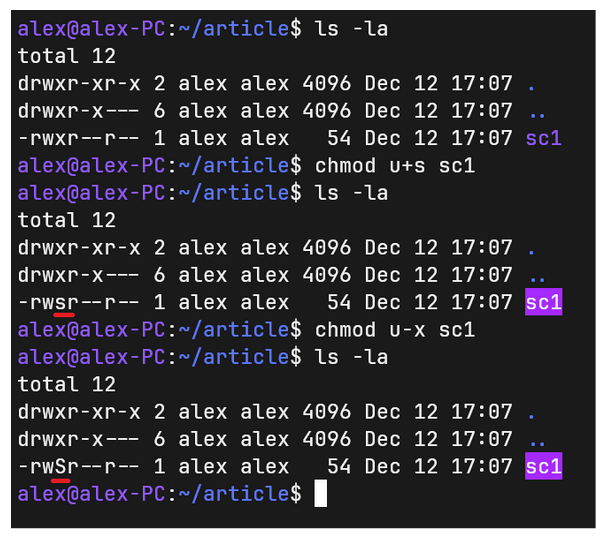Click the first 'total 12' line

pos(67,56)
